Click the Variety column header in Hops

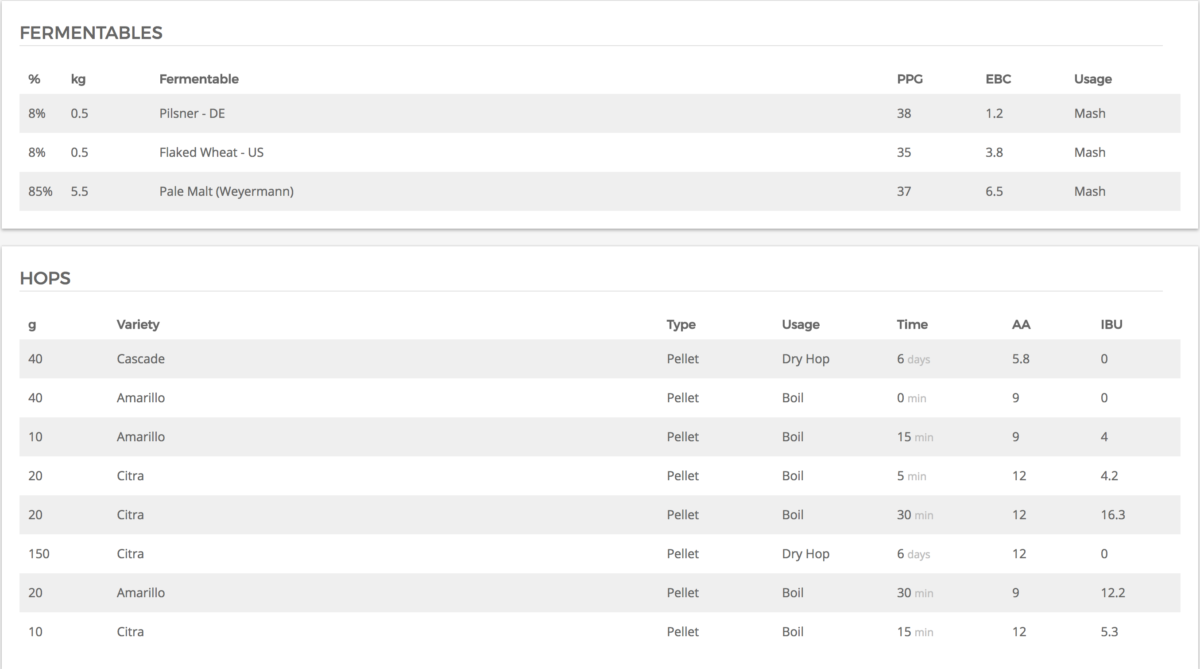coord(138,324)
